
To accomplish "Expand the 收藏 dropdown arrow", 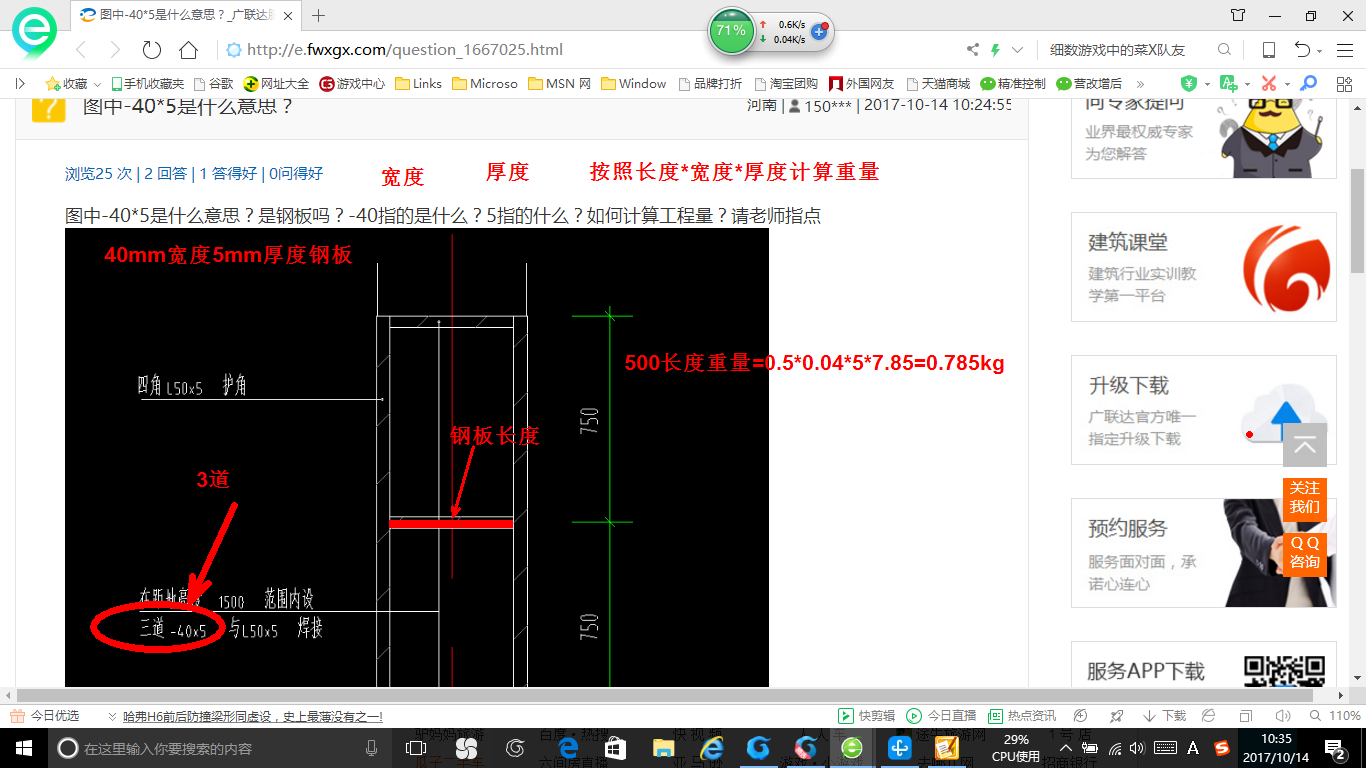I will (98, 85).
